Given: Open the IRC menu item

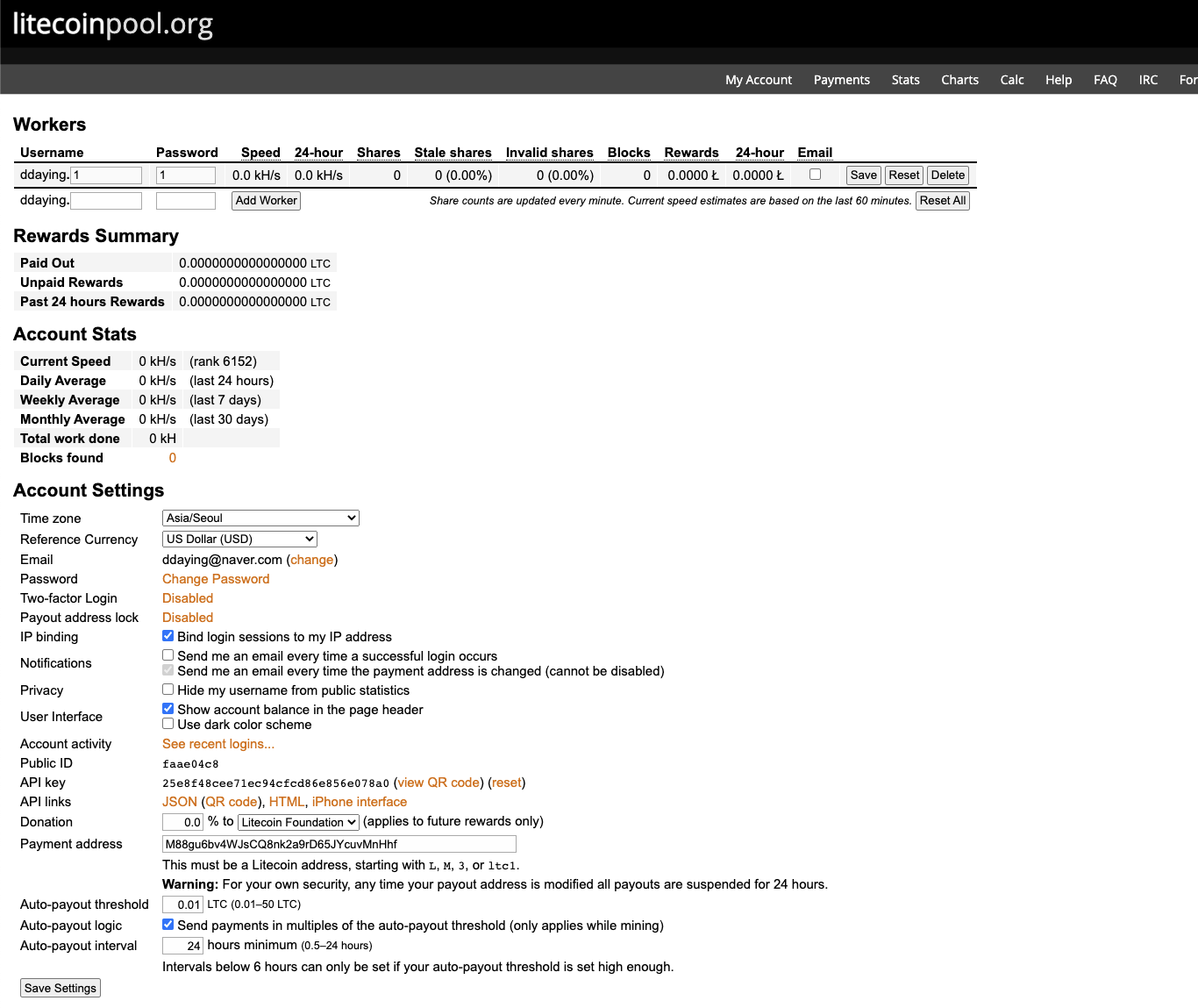Looking at the screenshot, I should [x=1148, y=80].
